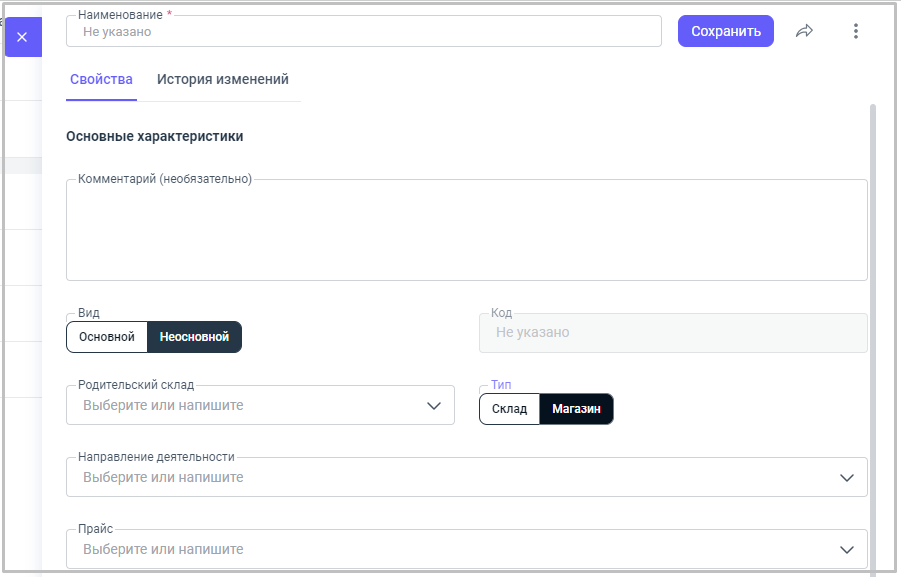Click the purple X close panel icon
Viewport: 901px width, 577px height.
tap(22, 37)
